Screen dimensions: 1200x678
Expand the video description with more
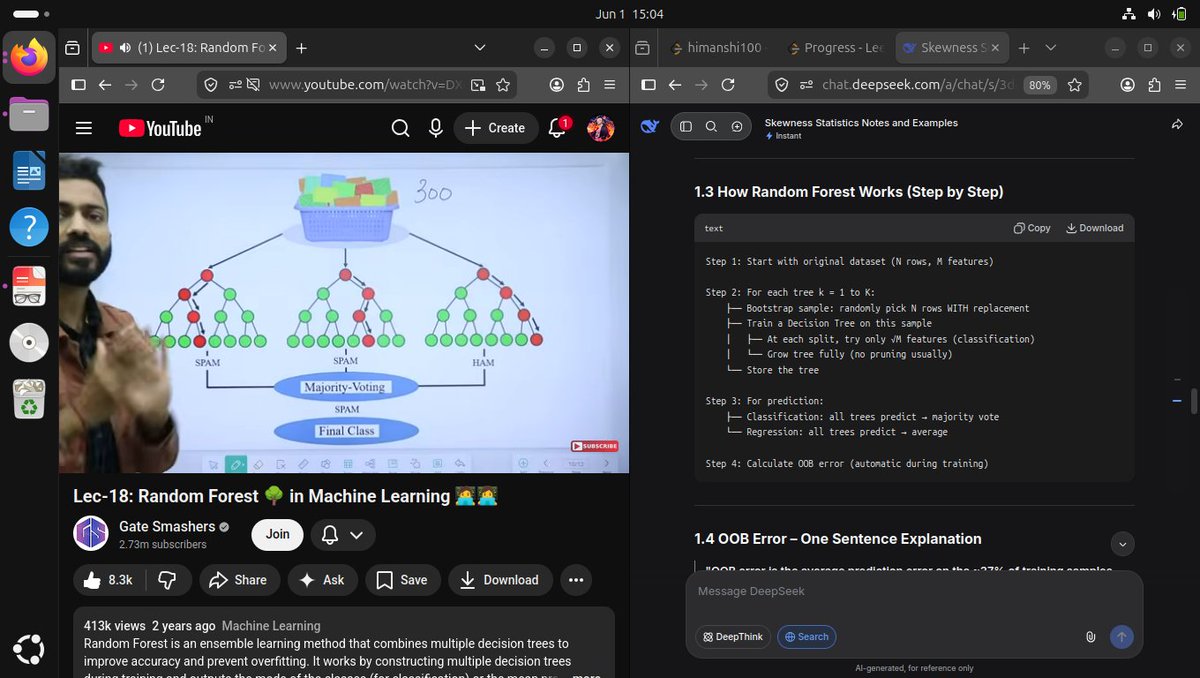click(586, 677)
